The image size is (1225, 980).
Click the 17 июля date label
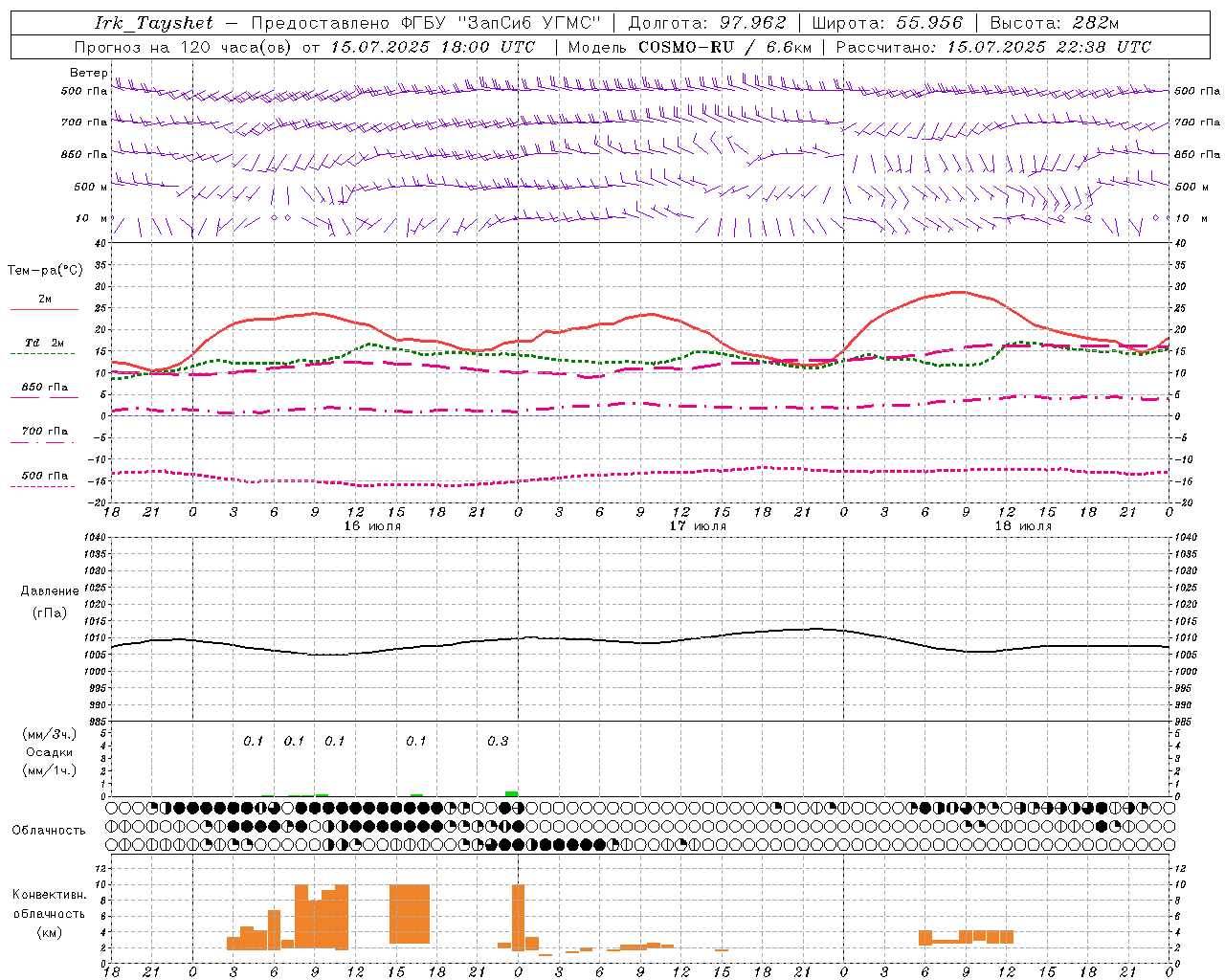coord(698,526)
